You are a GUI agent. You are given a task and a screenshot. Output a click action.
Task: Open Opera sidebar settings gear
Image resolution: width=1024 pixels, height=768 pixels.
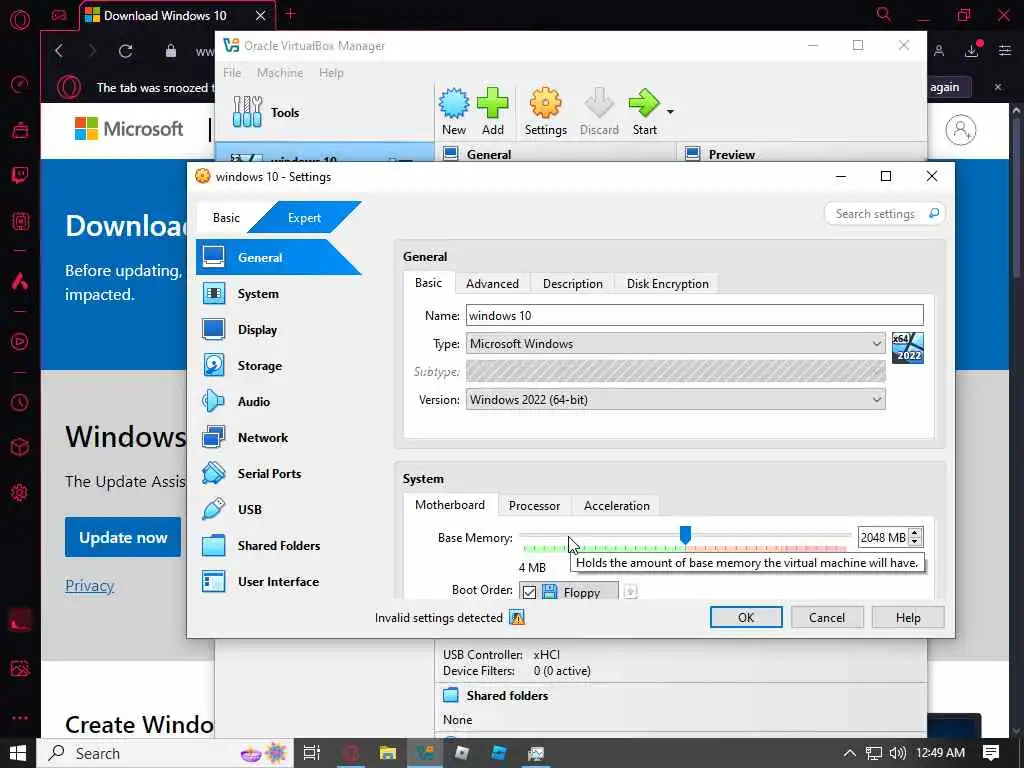point(20,492)
